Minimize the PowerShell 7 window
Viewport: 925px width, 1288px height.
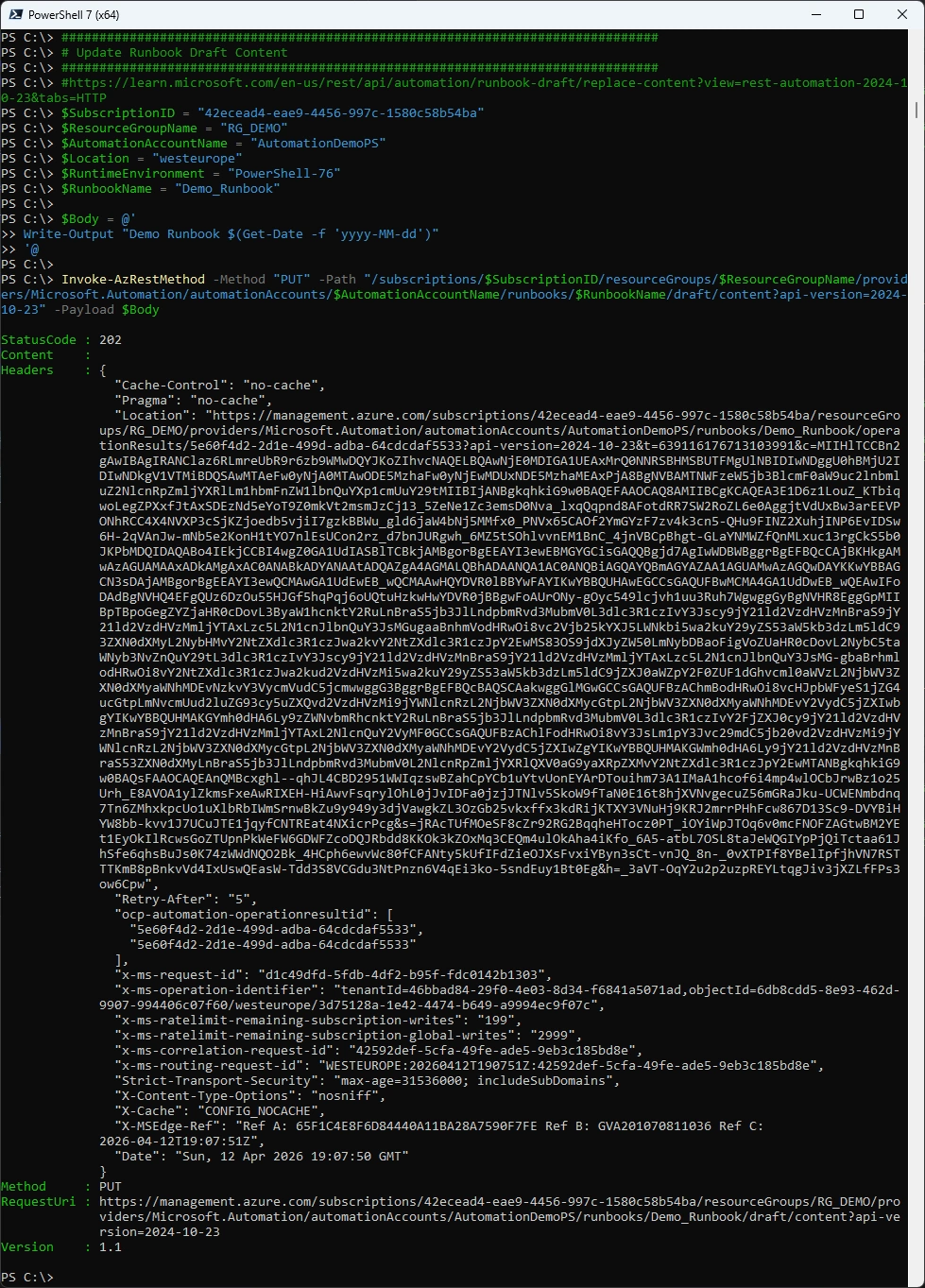pos(814,14)
